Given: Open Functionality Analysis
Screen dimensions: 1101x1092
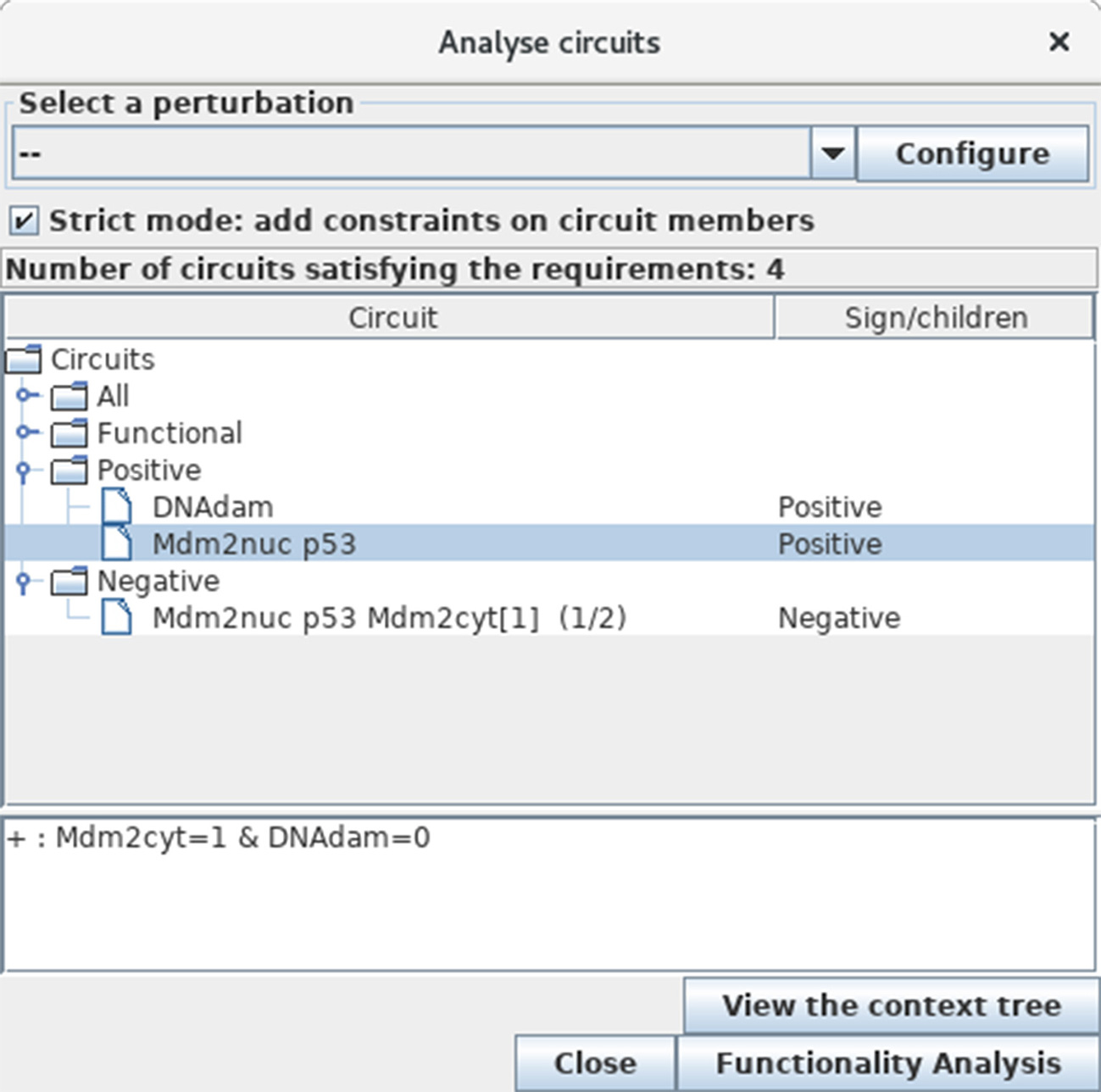Looking at the screenshot, I should (x=887, y=1063).
